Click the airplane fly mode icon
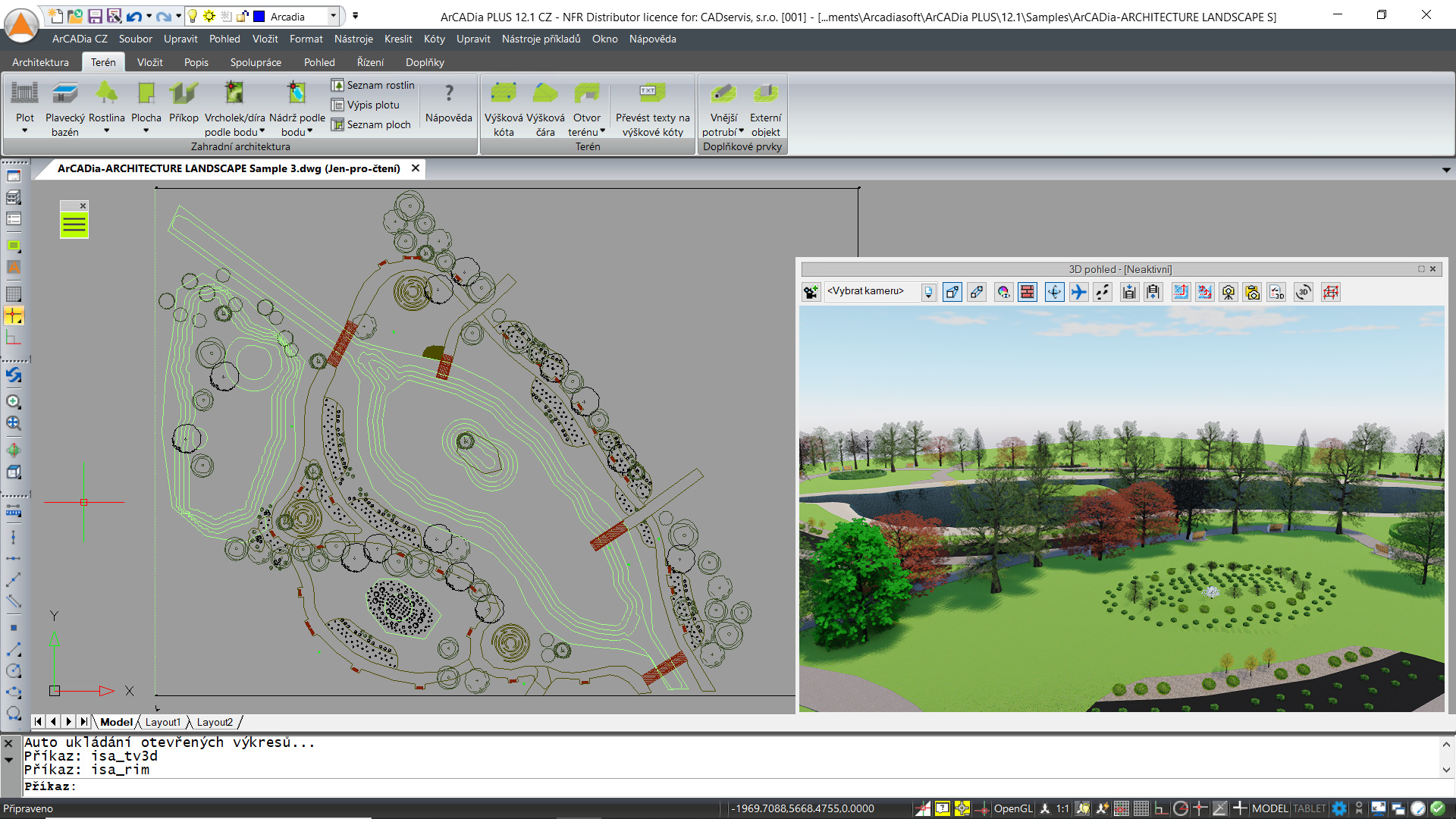 coord(1078,292)
